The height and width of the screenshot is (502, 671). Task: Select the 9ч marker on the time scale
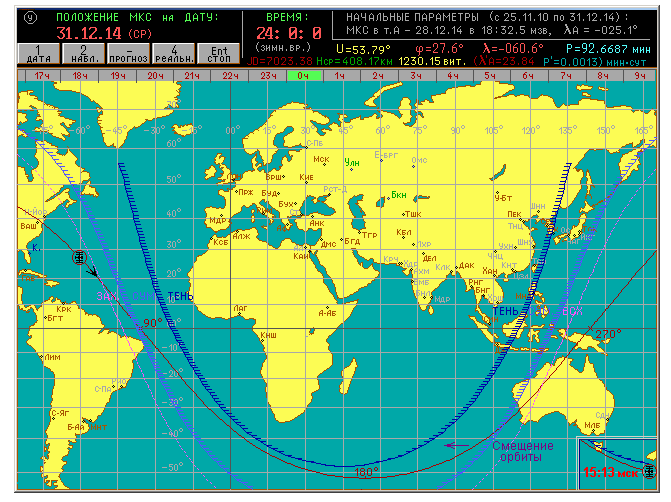tap(640, 76)
